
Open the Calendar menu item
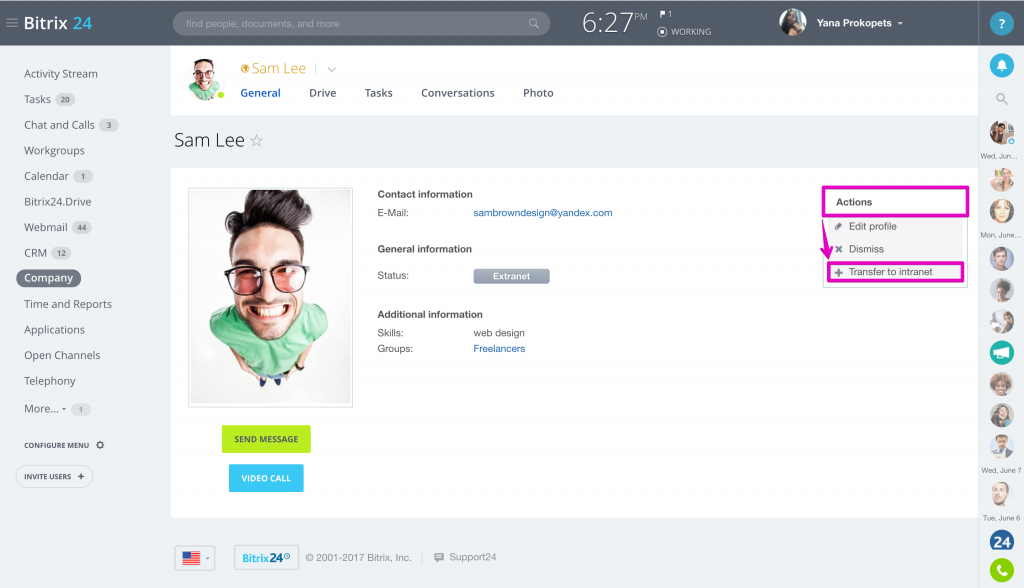tap(46, 176)
